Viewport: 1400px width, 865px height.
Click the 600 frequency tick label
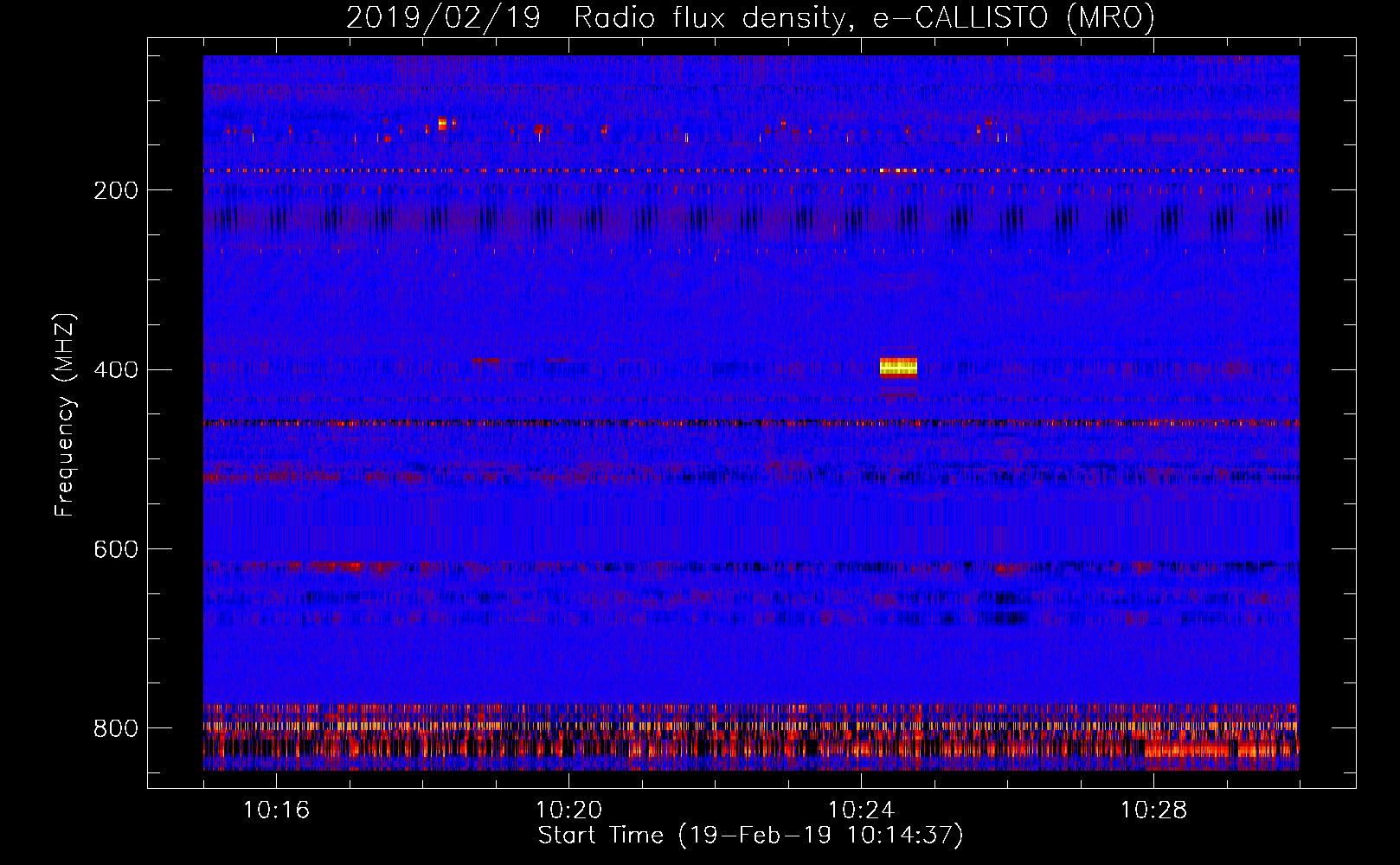[116, 550]
